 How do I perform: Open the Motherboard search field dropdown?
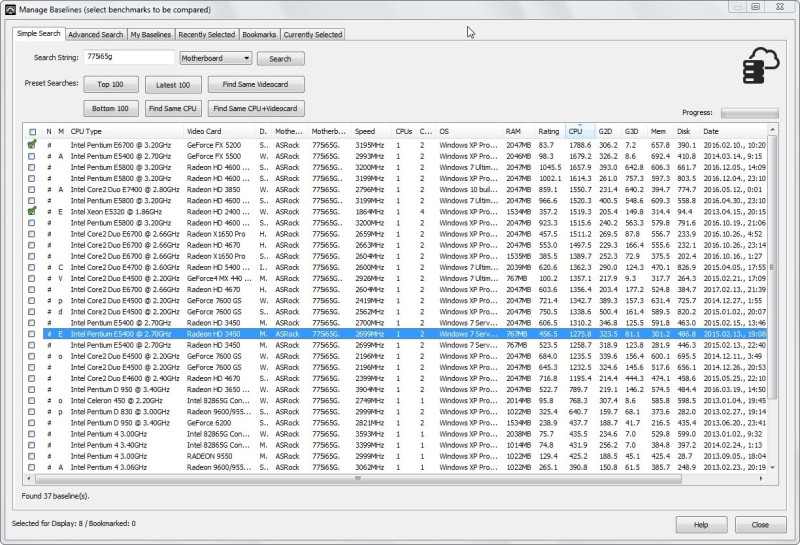216,58
